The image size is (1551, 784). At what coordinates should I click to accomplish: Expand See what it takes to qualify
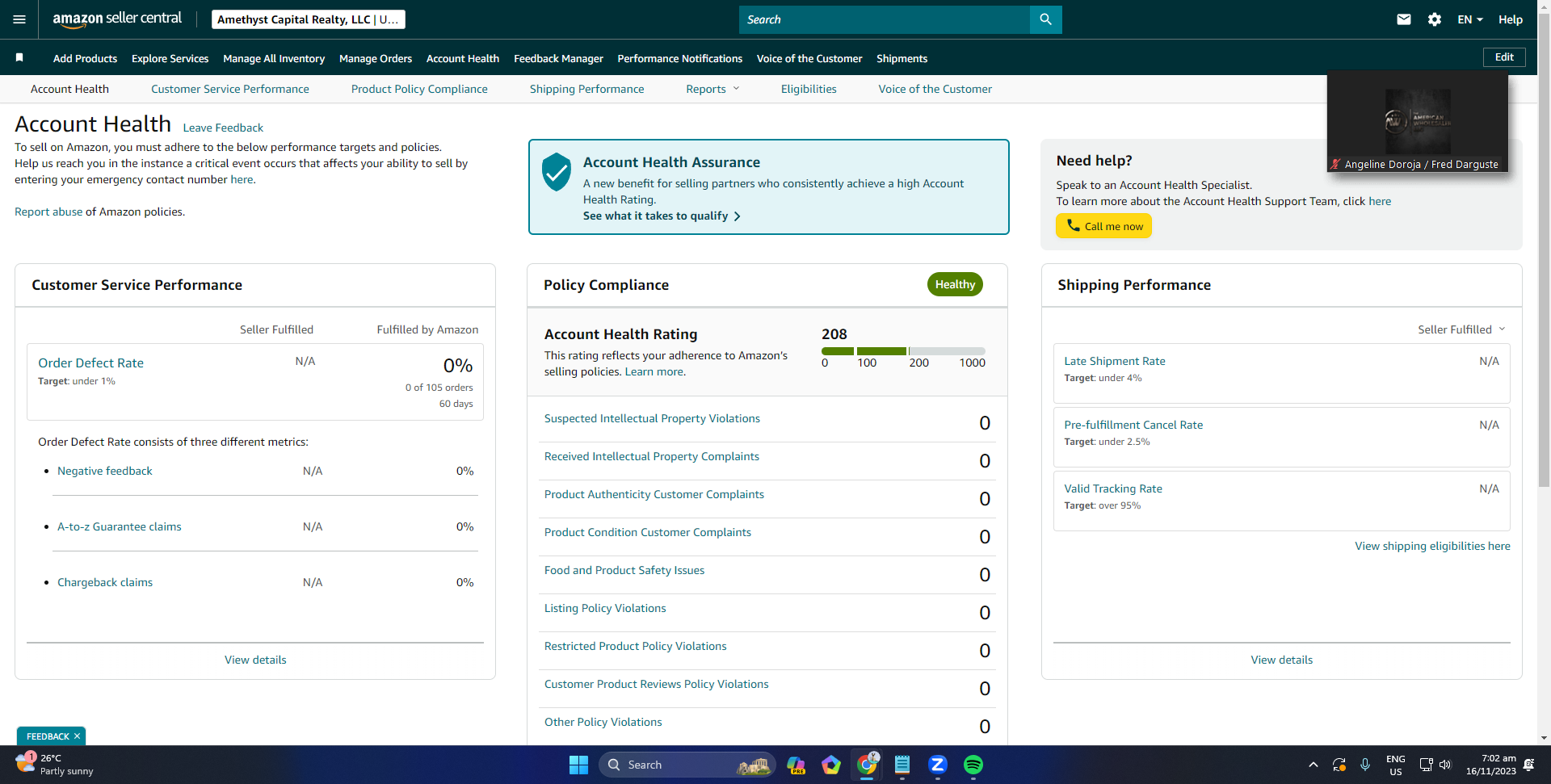coord(662,216)
